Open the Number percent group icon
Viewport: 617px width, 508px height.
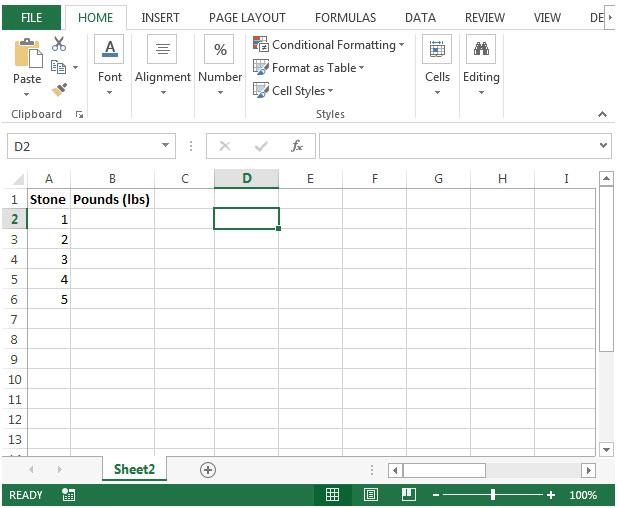(220, 49)
